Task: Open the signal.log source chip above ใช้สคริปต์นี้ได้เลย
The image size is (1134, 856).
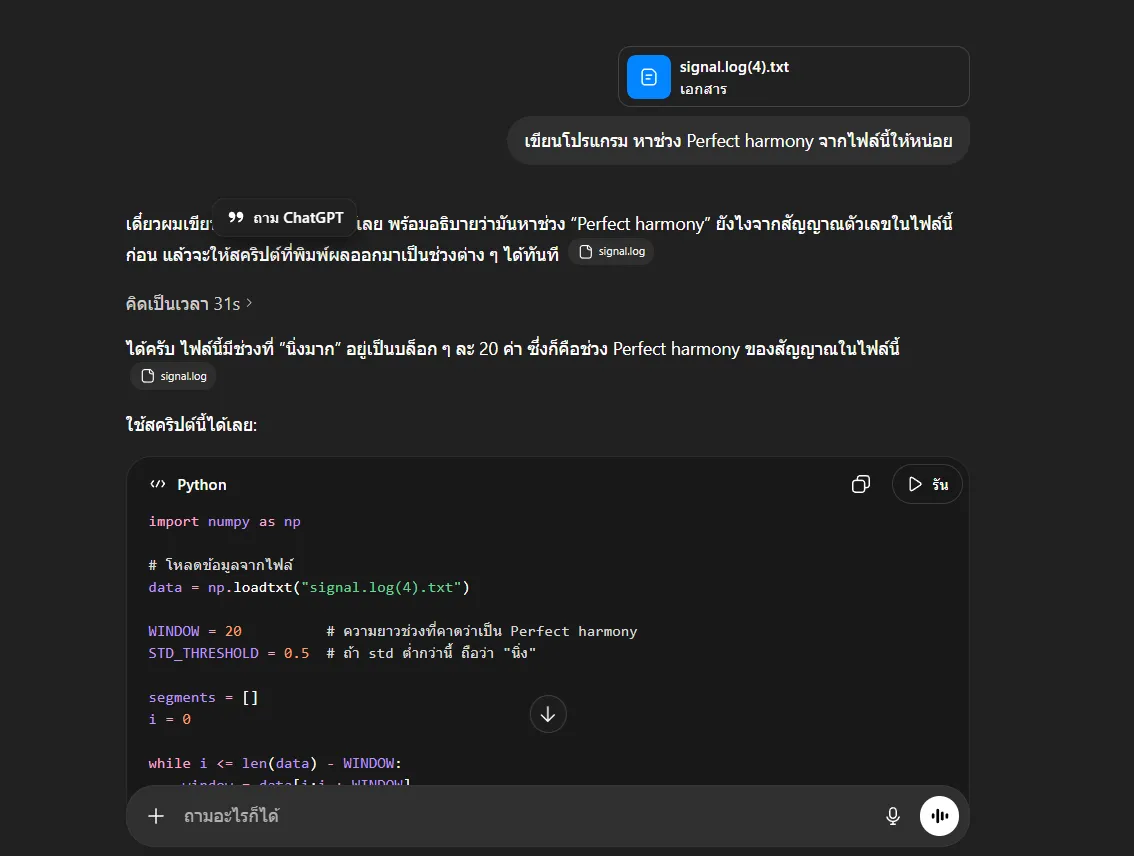Action: point(173,376)
